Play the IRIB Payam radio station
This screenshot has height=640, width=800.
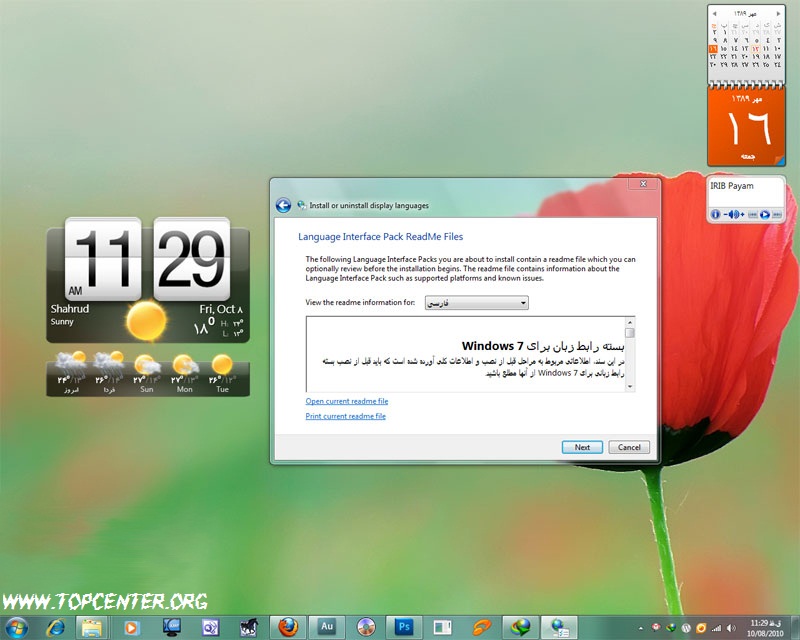[764, 214]
